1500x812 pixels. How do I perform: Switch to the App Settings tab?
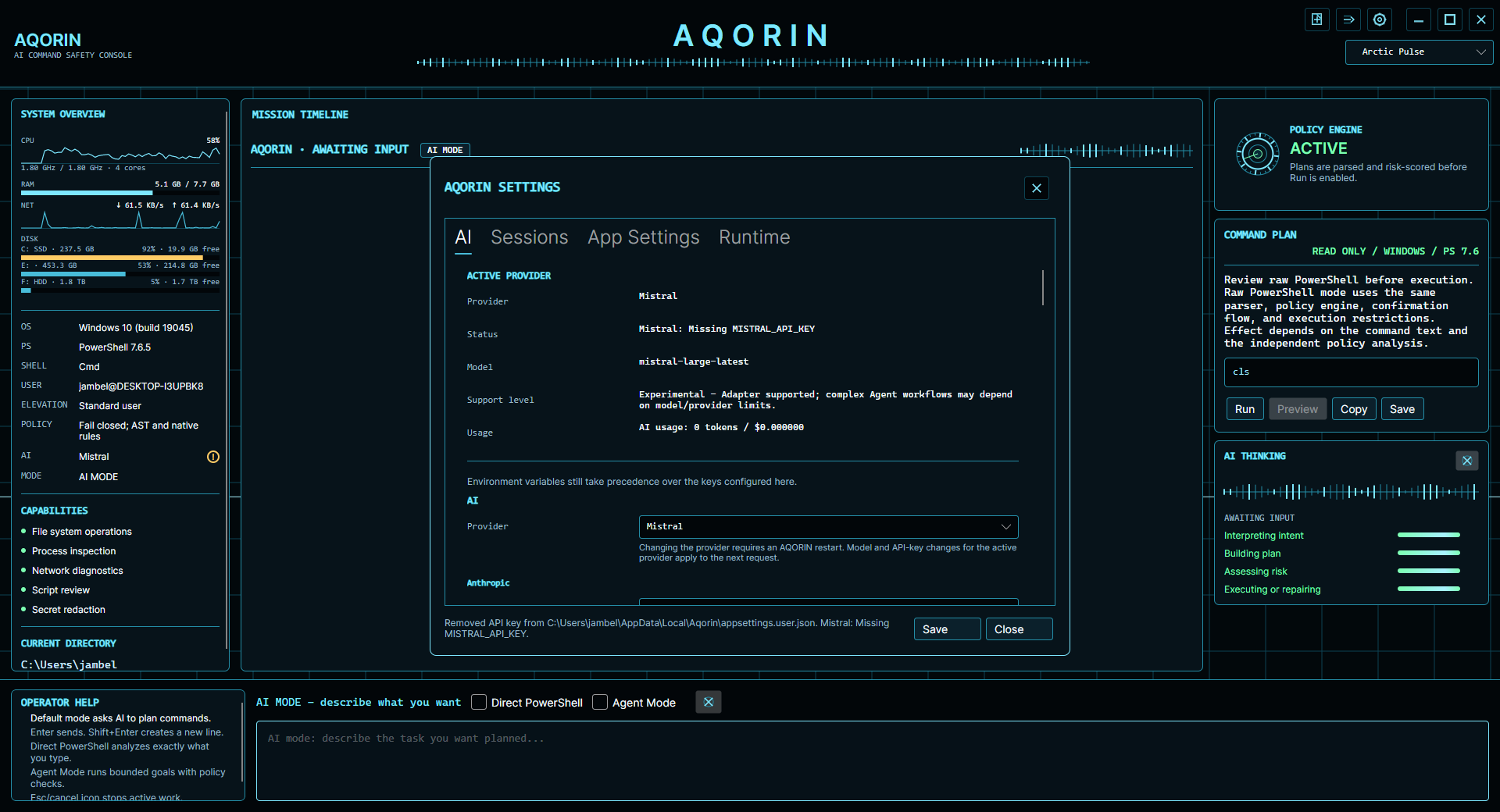tap(644, 237)
